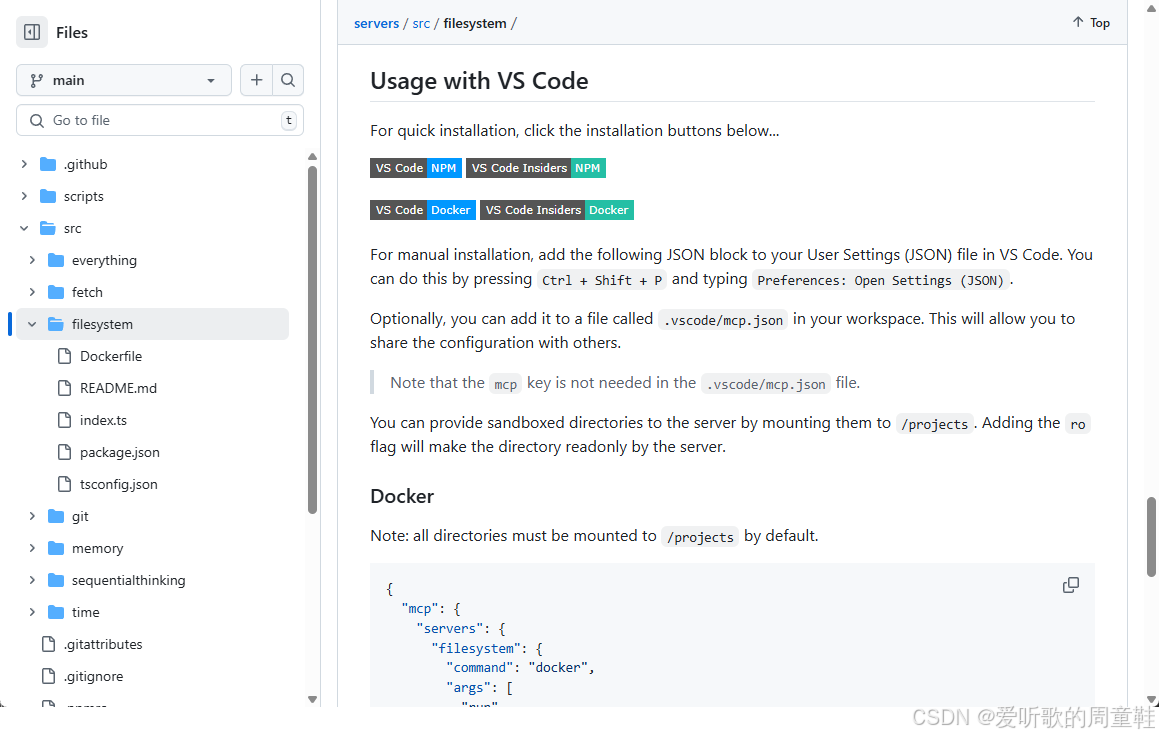
Task: Click the VS Code Insiders NPM badge
Action: pyautogui.click(x=536, y=168)
